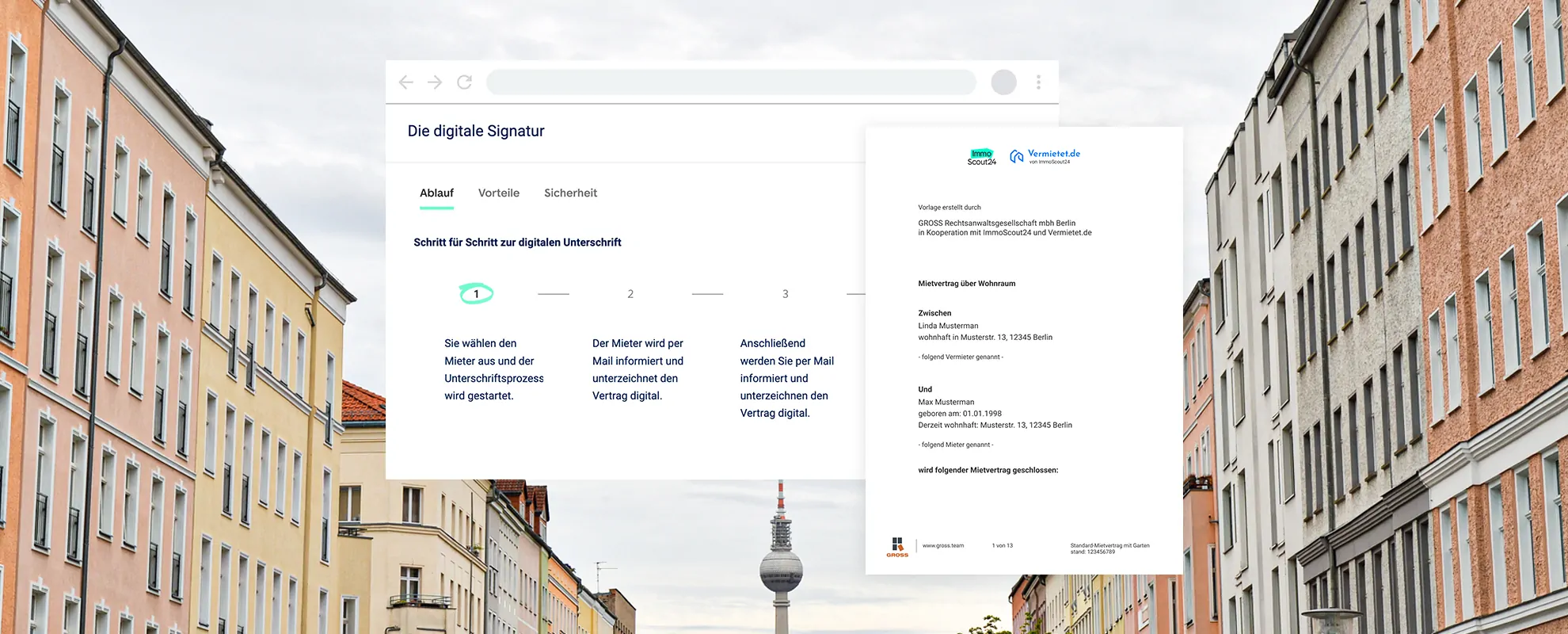Open the www.gross.team link

942,545
